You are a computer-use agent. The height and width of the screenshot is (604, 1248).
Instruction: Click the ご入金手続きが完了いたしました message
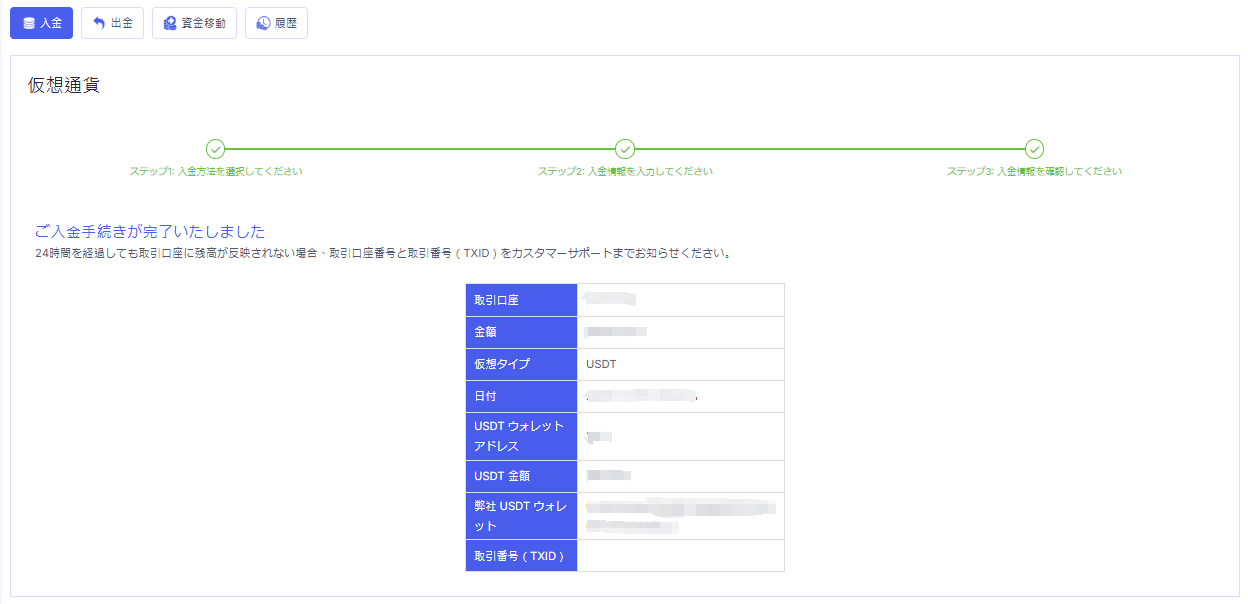click(150, 232)
